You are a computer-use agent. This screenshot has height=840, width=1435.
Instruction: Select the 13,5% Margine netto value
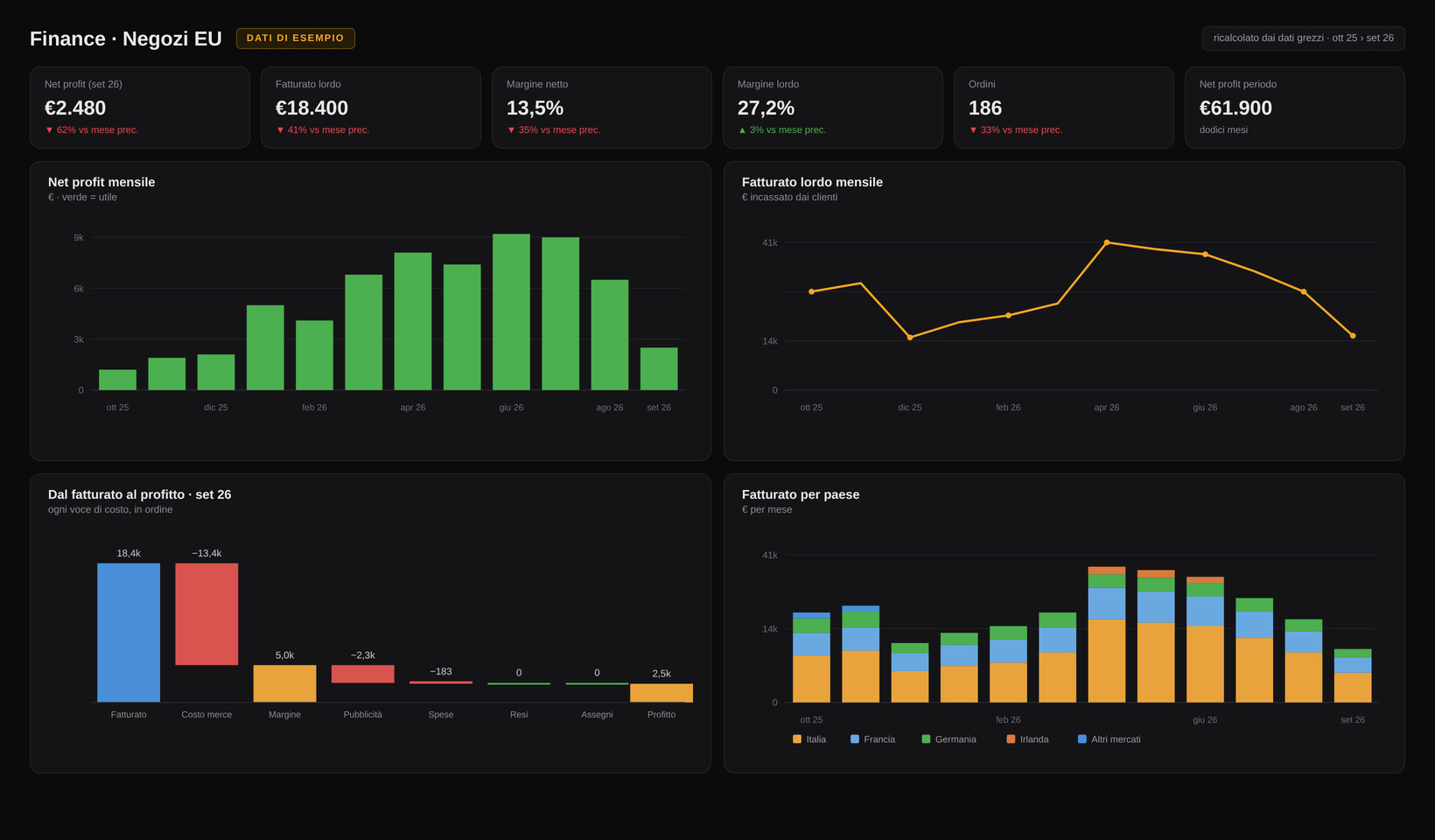(x=535, y=108)
